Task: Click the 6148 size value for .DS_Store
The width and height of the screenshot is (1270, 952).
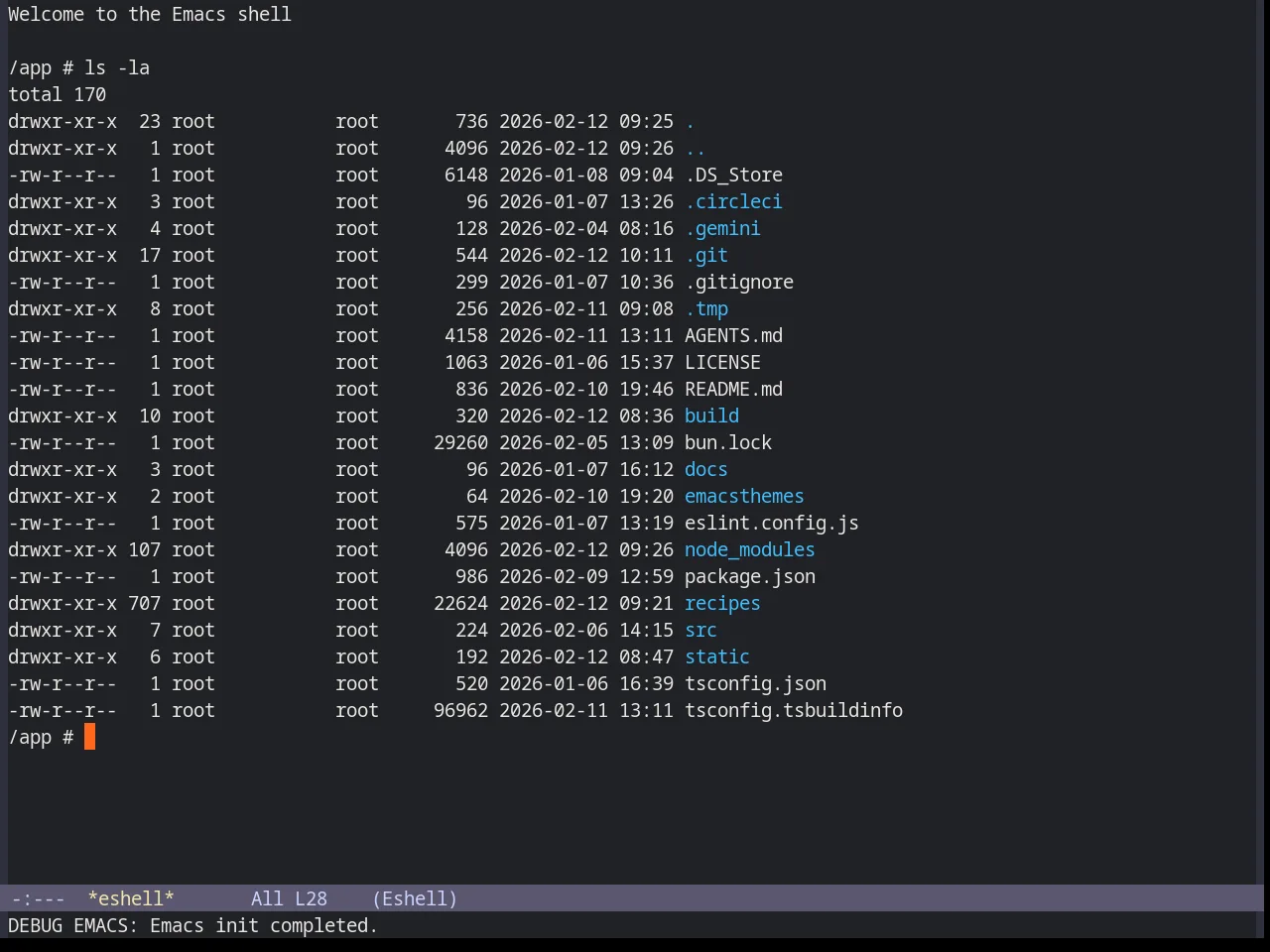Action: coord(466,176)
